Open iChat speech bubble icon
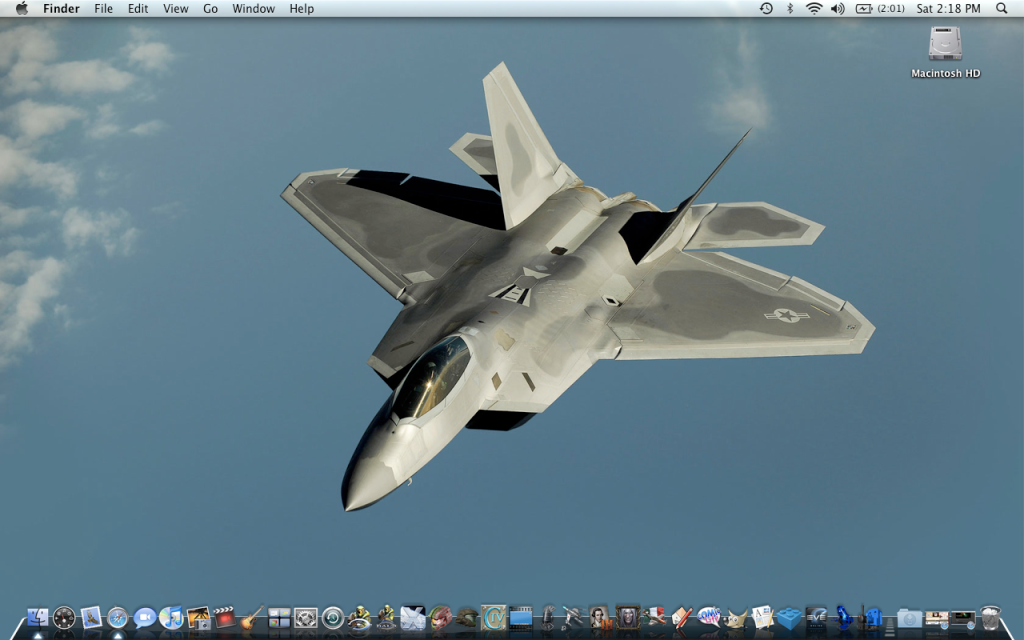This screenshot has width=1024, height=640. [145, 618]
